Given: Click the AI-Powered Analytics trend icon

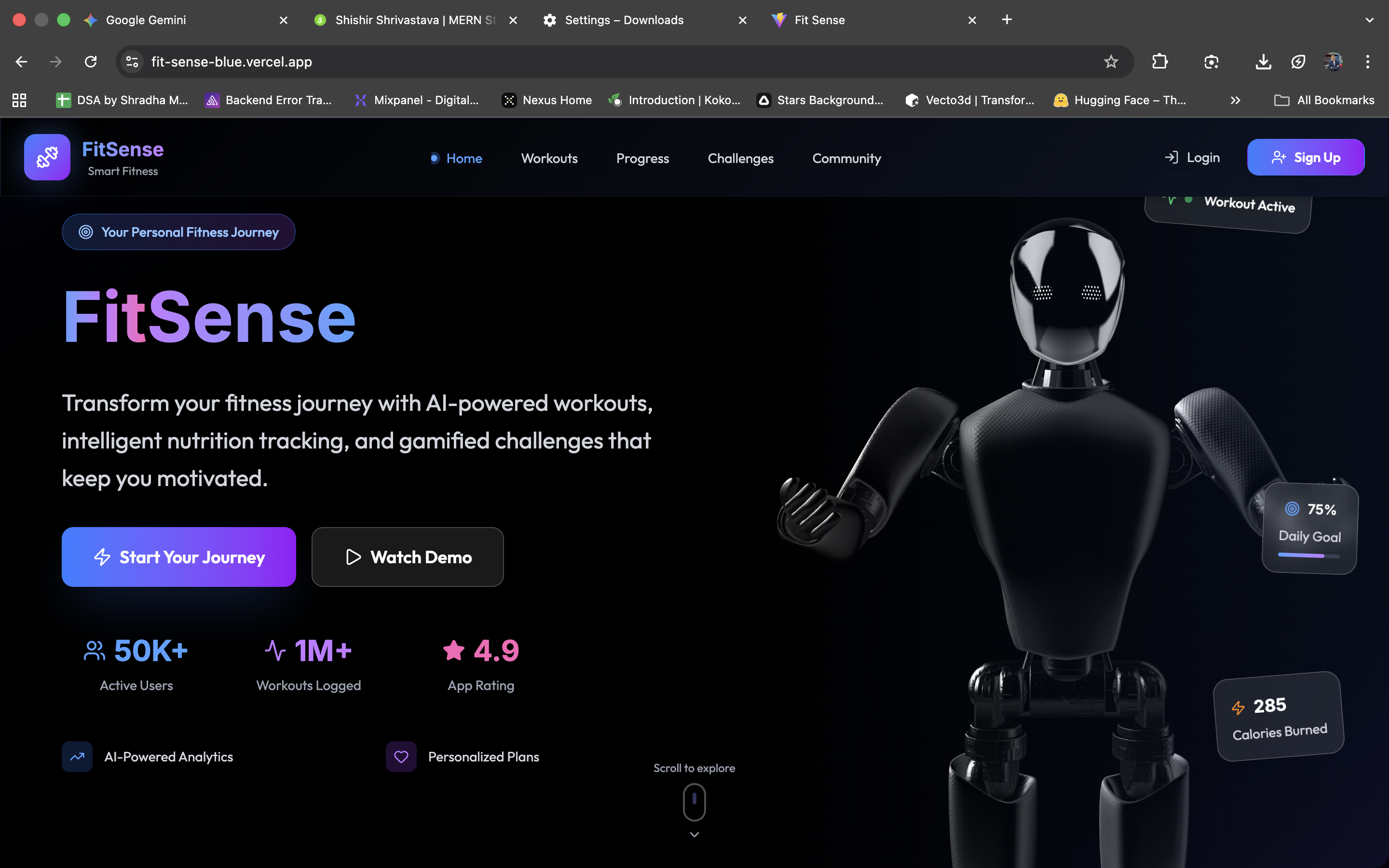Looking at the screenshot, I should [77, 757].
